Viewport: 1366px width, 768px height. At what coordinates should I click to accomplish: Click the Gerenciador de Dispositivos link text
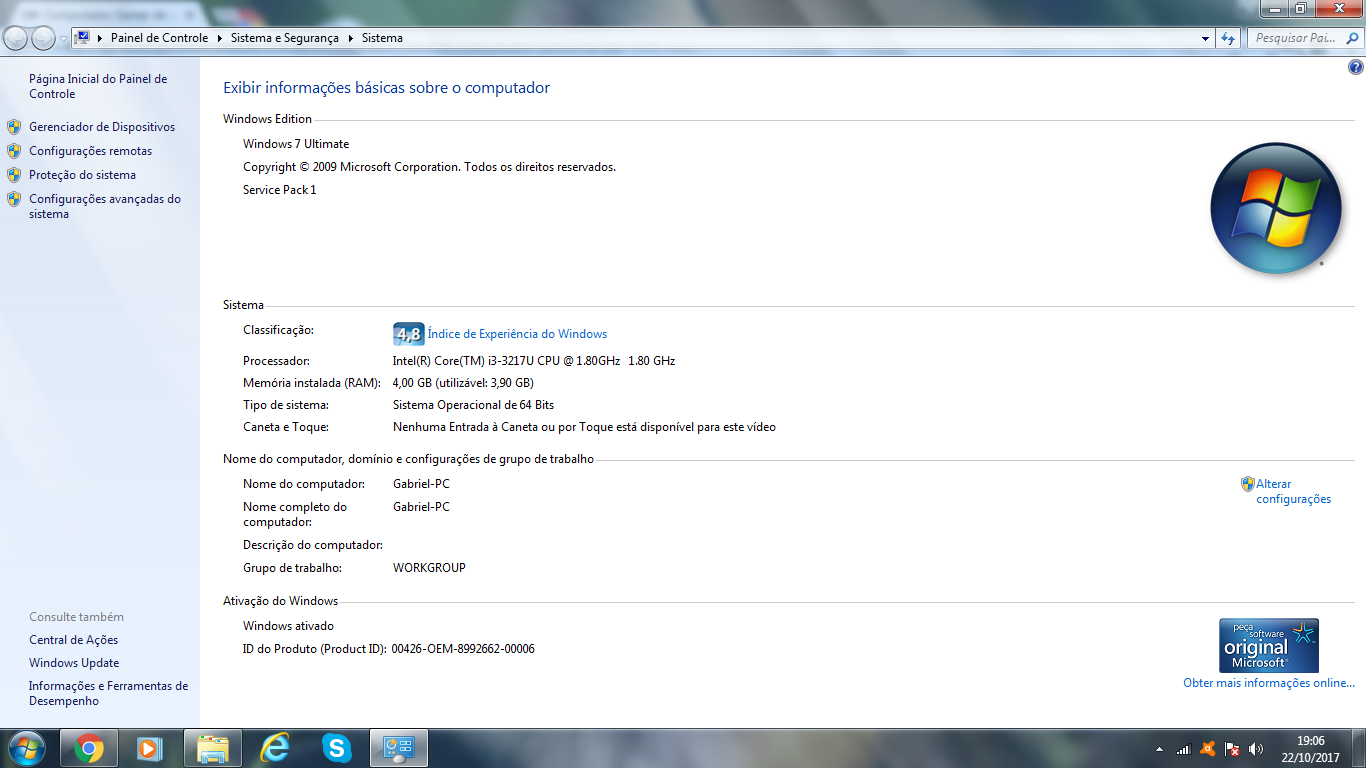pos(102,127)
